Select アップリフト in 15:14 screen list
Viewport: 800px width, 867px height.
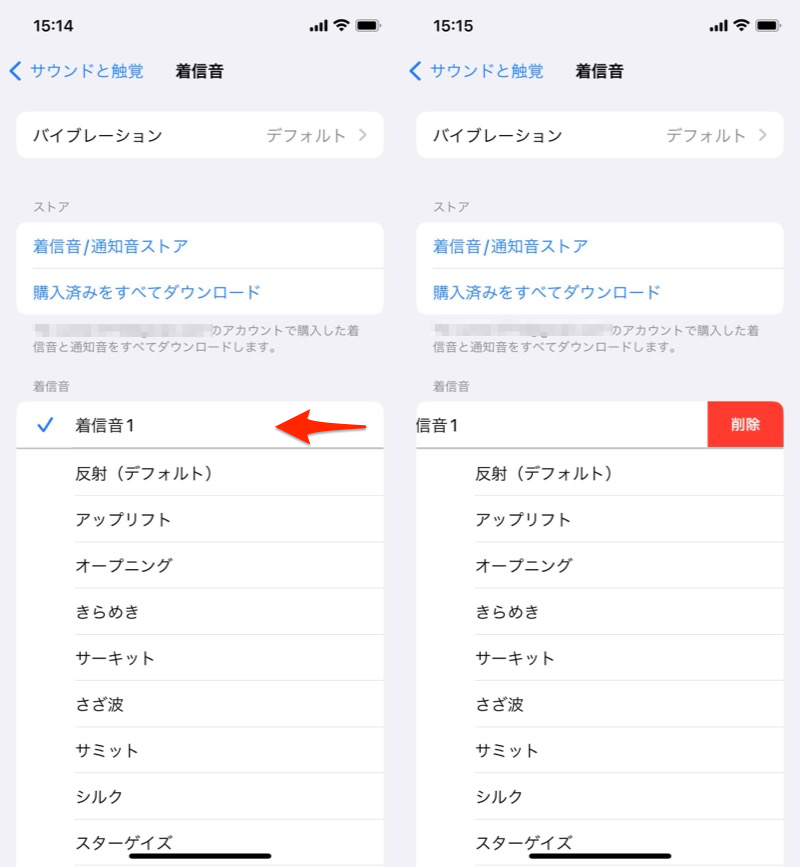point(123,519)
